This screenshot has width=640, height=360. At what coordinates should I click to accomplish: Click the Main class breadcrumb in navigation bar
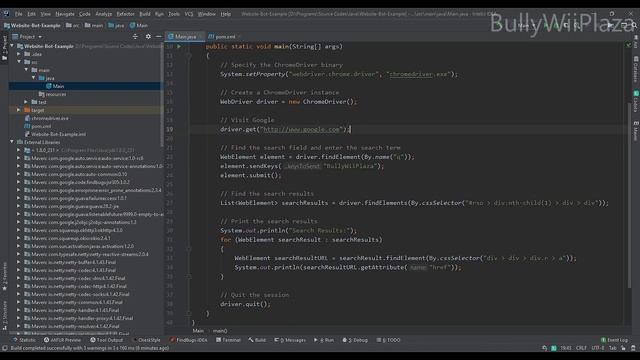[x=139, y=25]
